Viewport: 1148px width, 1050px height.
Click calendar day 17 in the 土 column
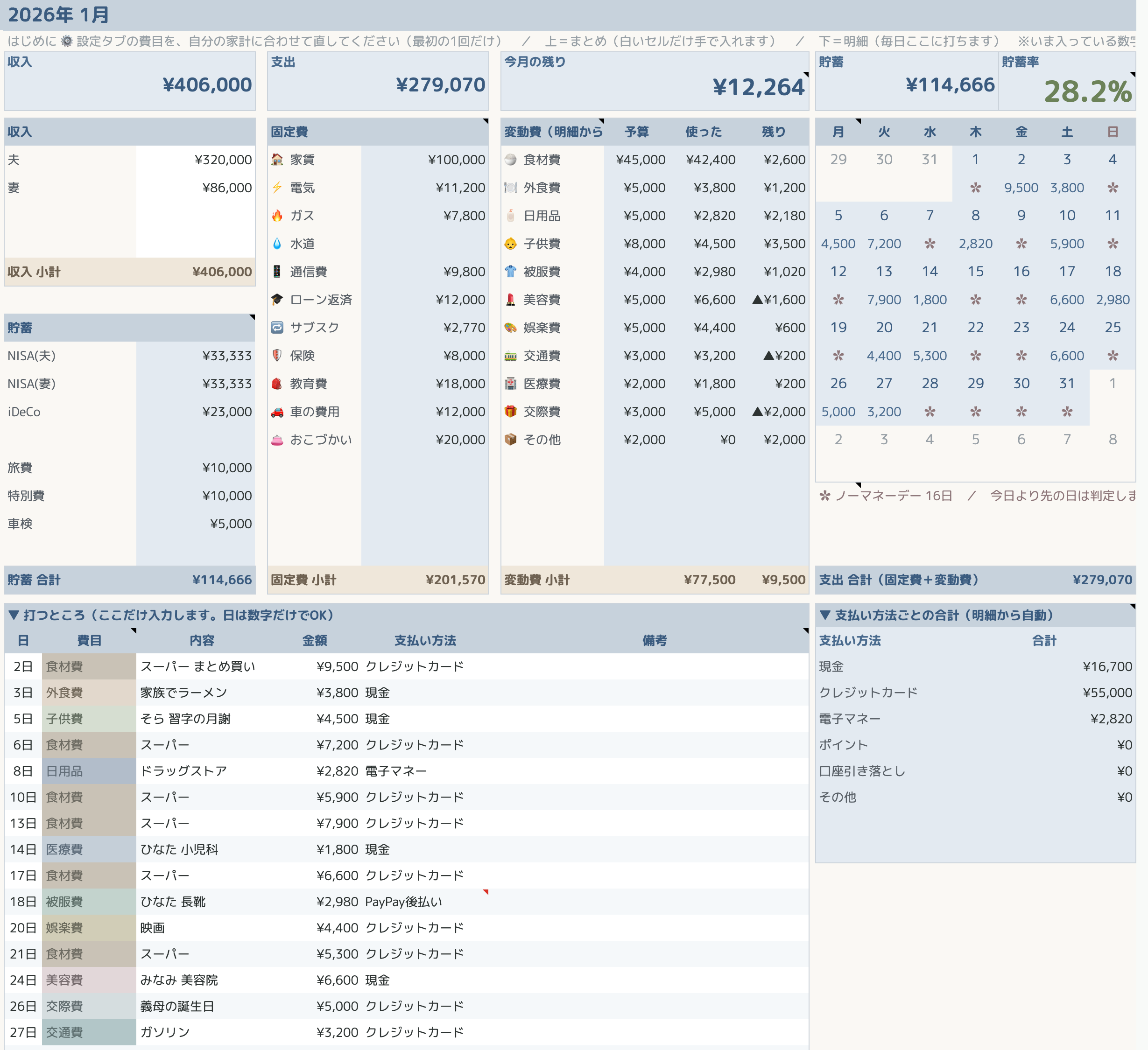click(x=1067, y=272)
